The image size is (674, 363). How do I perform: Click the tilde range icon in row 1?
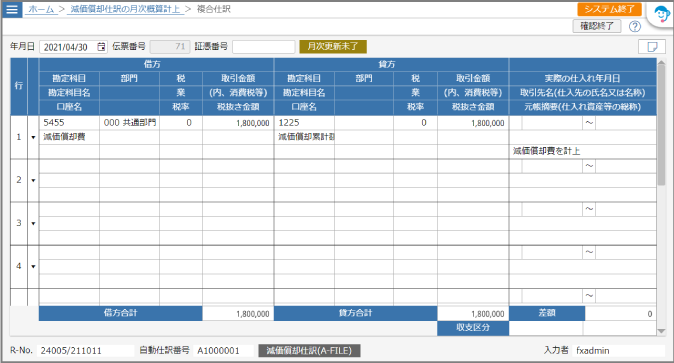[x=589, y=123]
